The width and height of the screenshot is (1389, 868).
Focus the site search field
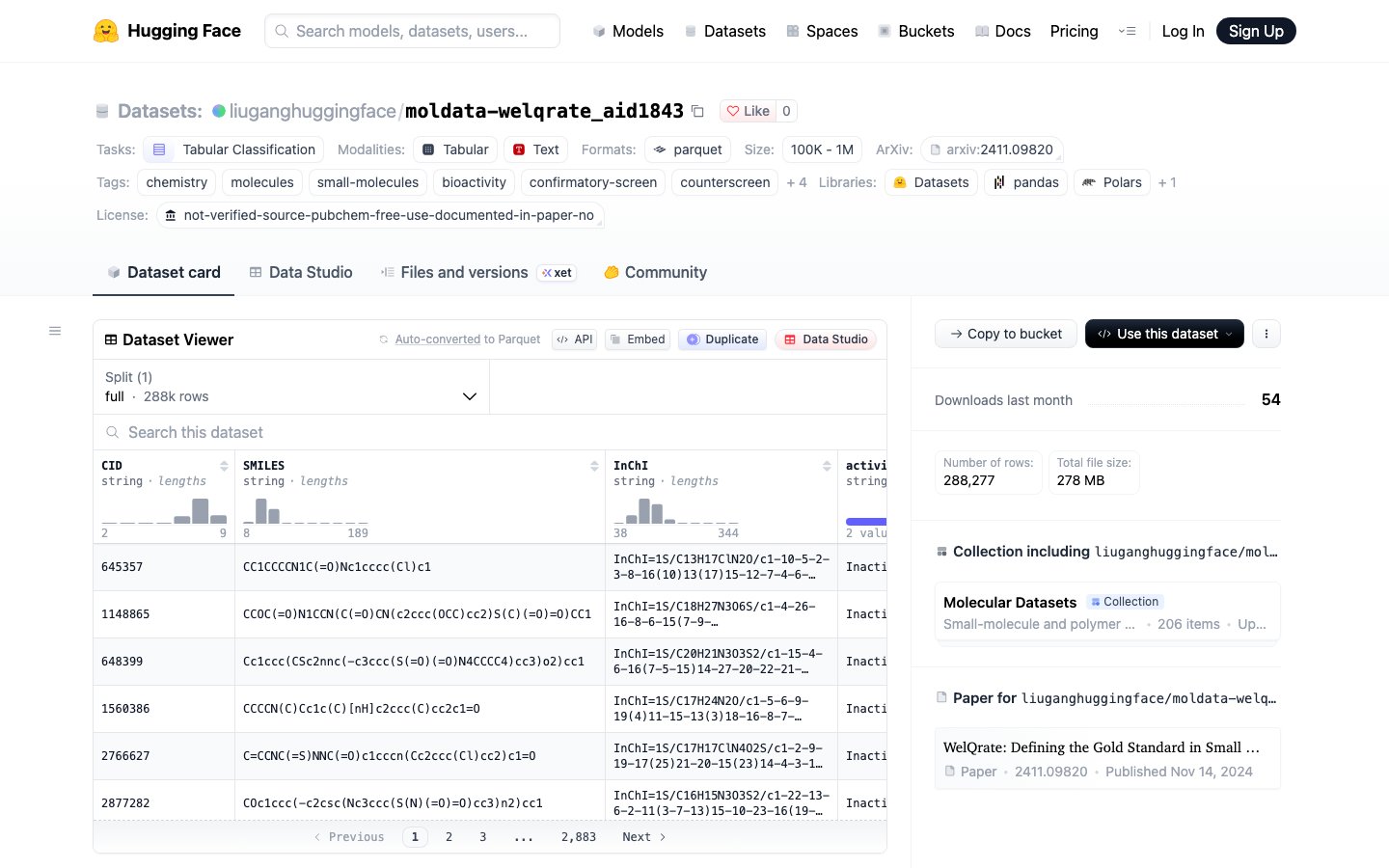click(412, 31)
